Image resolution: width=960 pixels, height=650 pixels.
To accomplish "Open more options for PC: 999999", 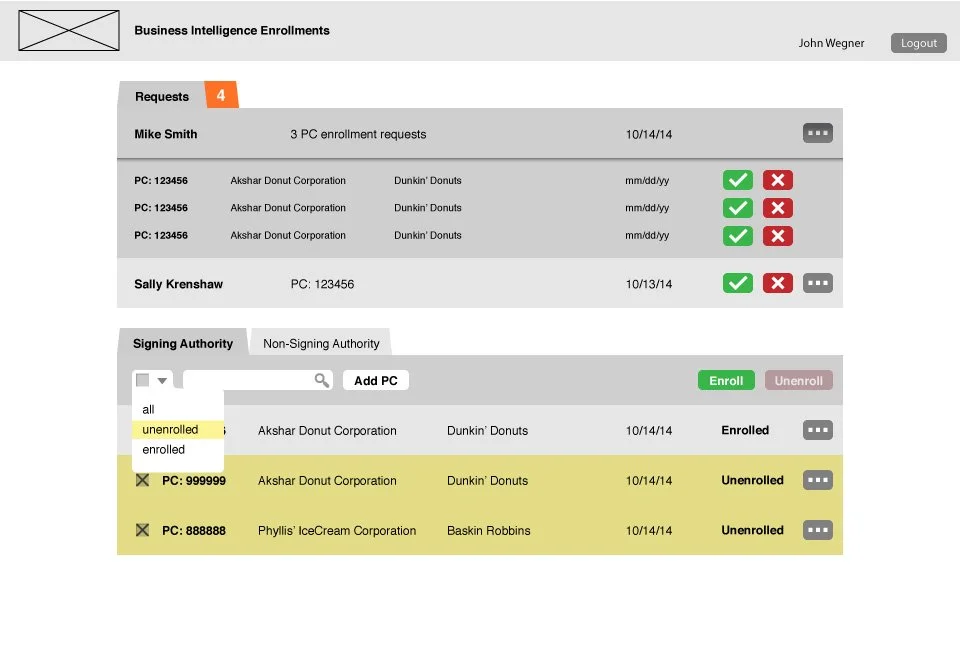I will pos(818,480).
